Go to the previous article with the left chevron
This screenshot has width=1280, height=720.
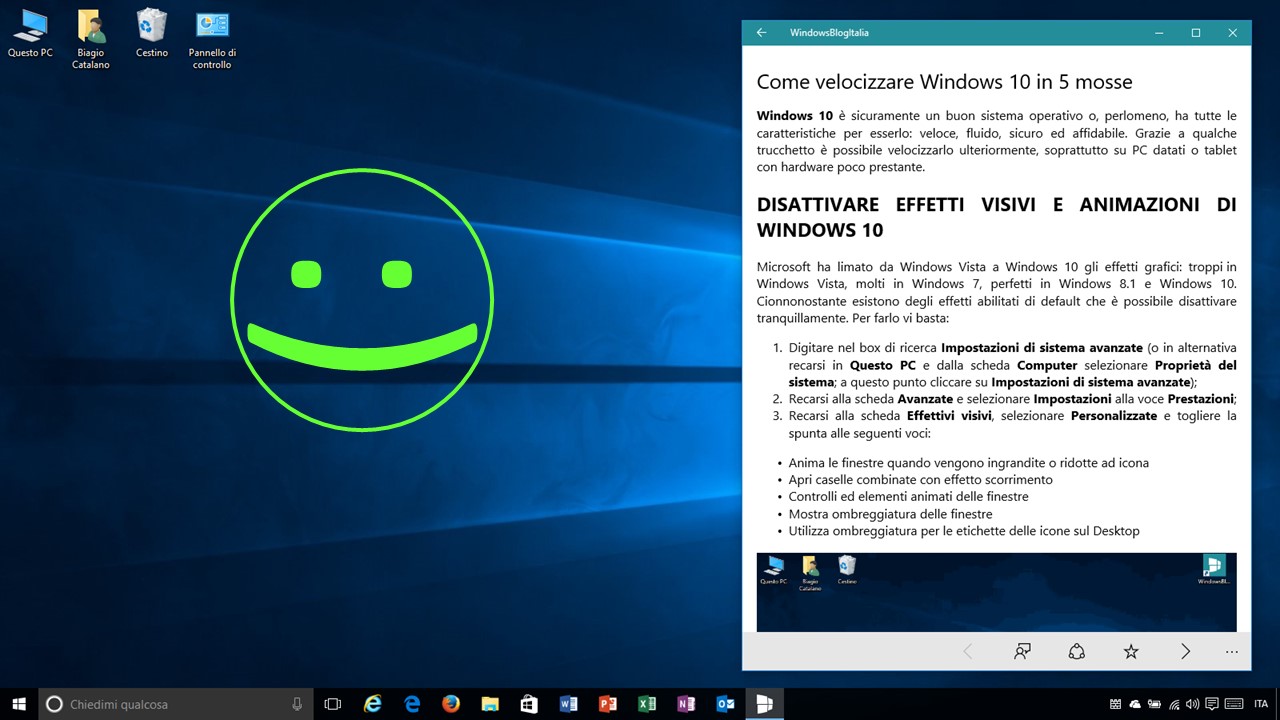pyautogui.click(x=967, y=651)
